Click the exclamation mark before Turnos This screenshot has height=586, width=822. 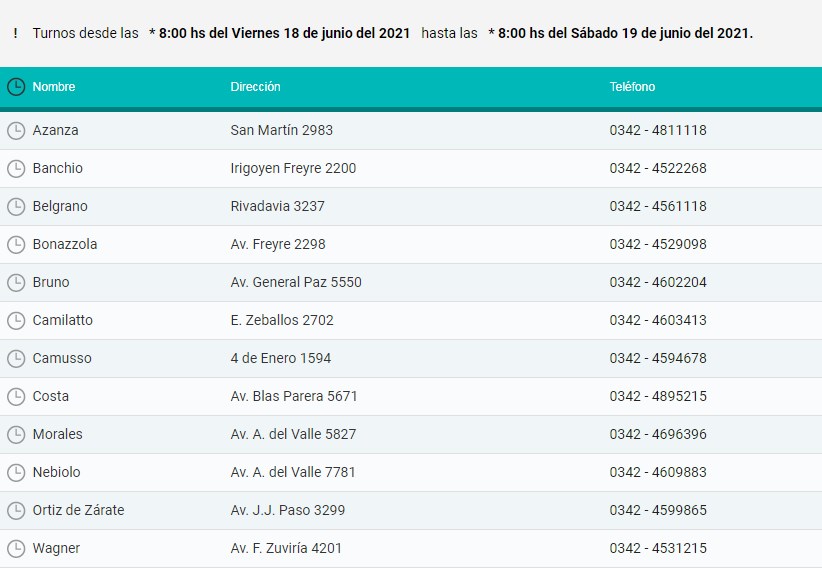[x=15, y=33]
